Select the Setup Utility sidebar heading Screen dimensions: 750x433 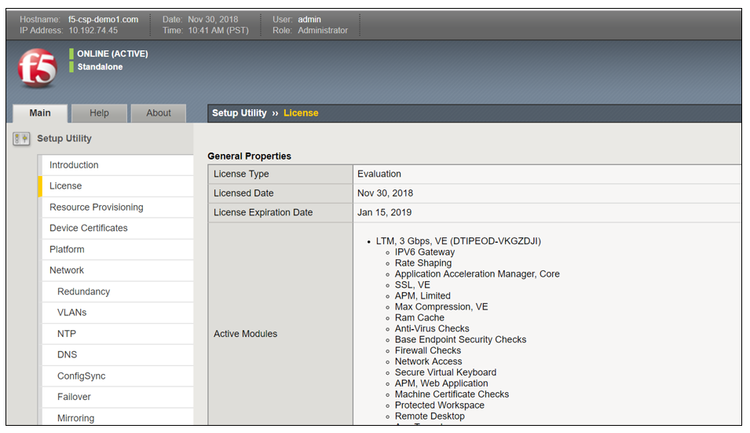tap(64, 138)
